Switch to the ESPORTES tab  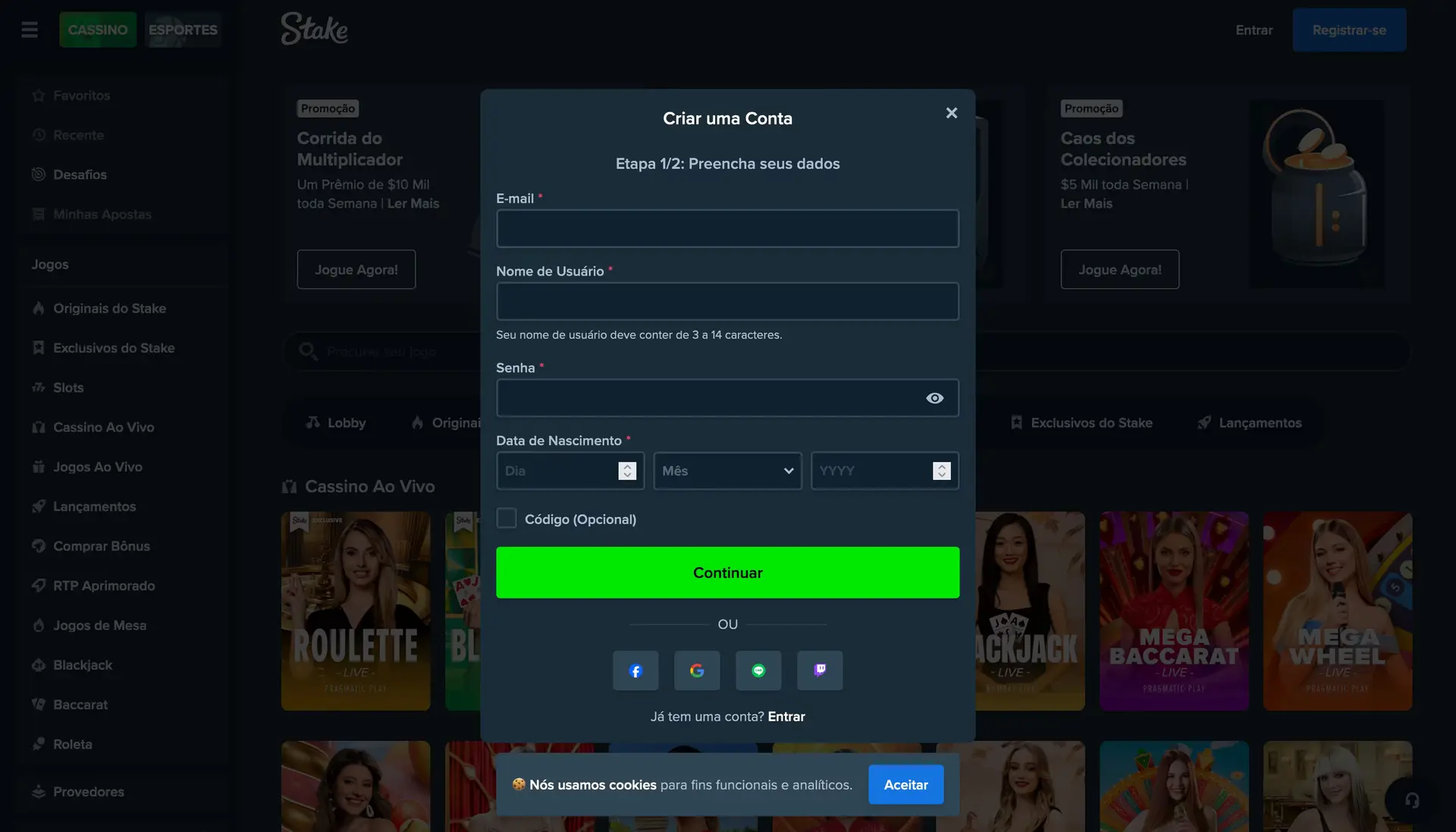tap(183, 30)
